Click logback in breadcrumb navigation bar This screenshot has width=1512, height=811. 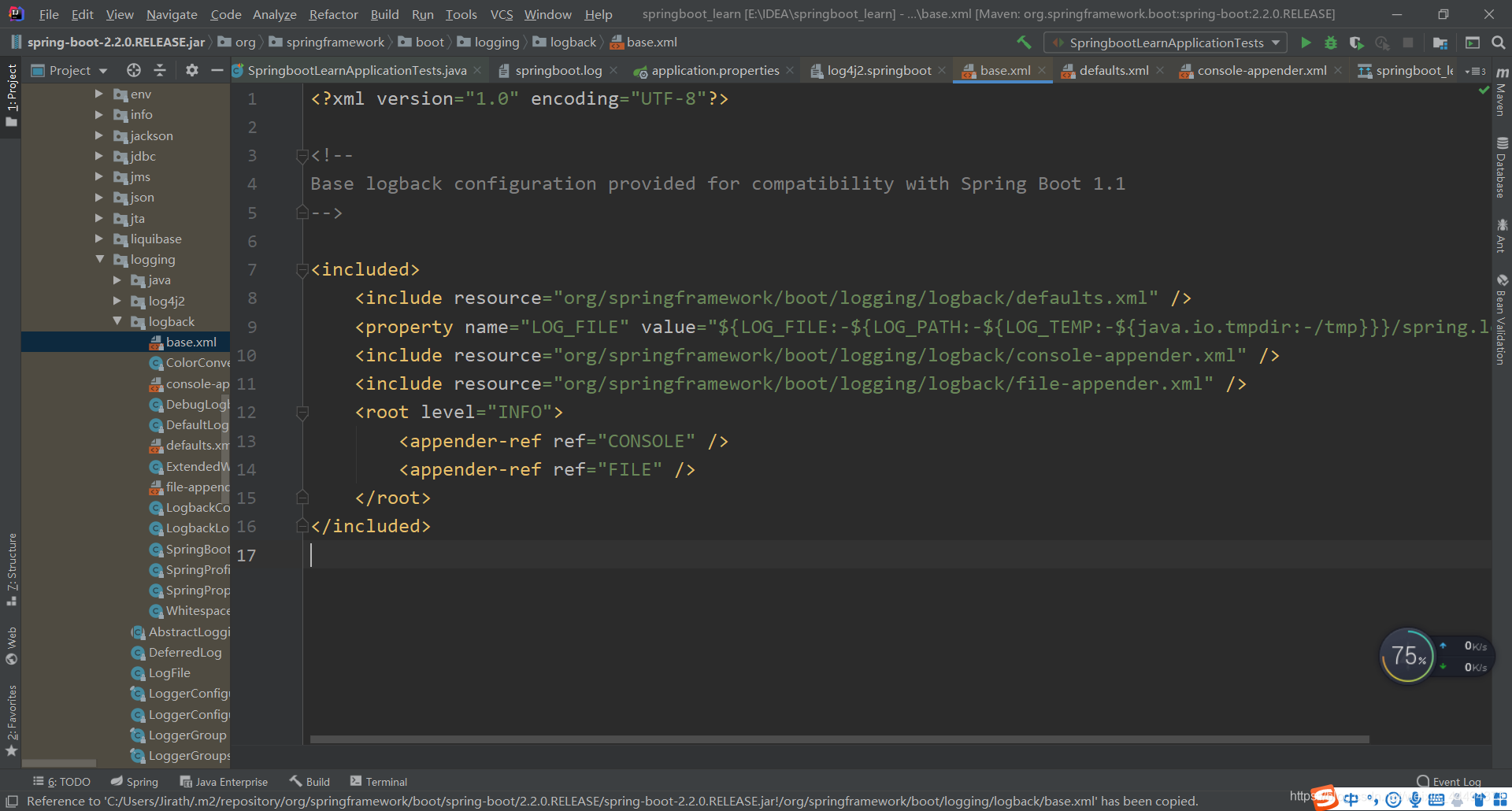tap(573, 42)
